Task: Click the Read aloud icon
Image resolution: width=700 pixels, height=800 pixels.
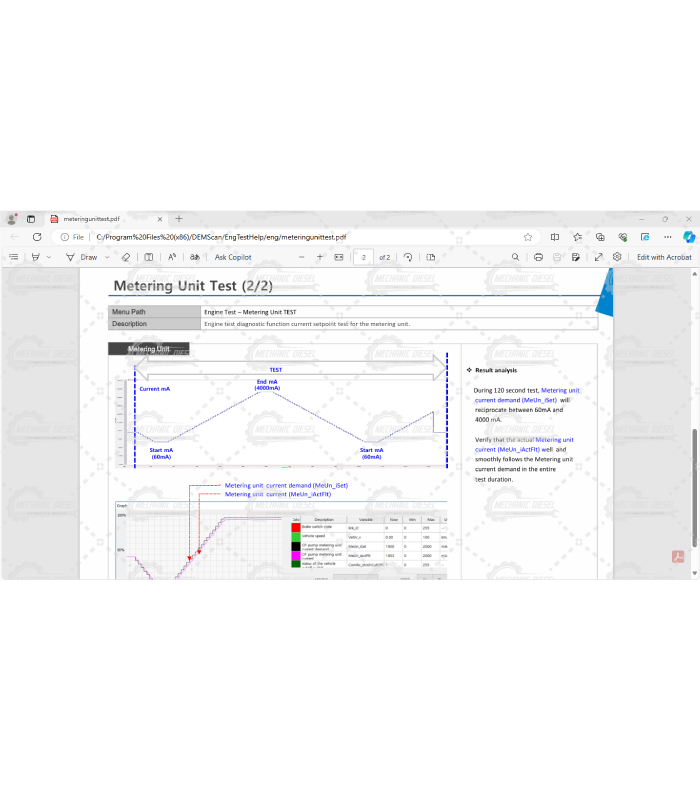Action: [172, 257]
